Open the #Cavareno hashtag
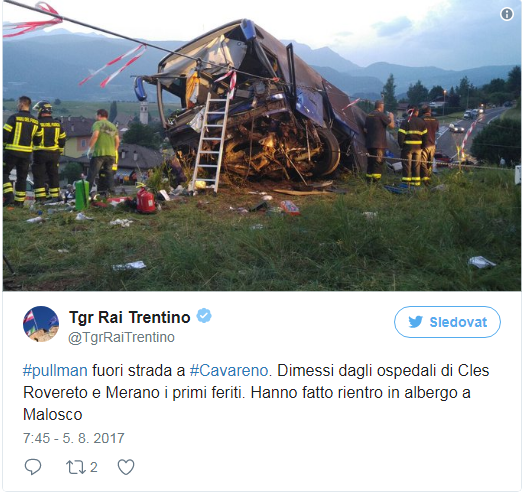Viewport: 524px width, 492px height. coord(229,371)
